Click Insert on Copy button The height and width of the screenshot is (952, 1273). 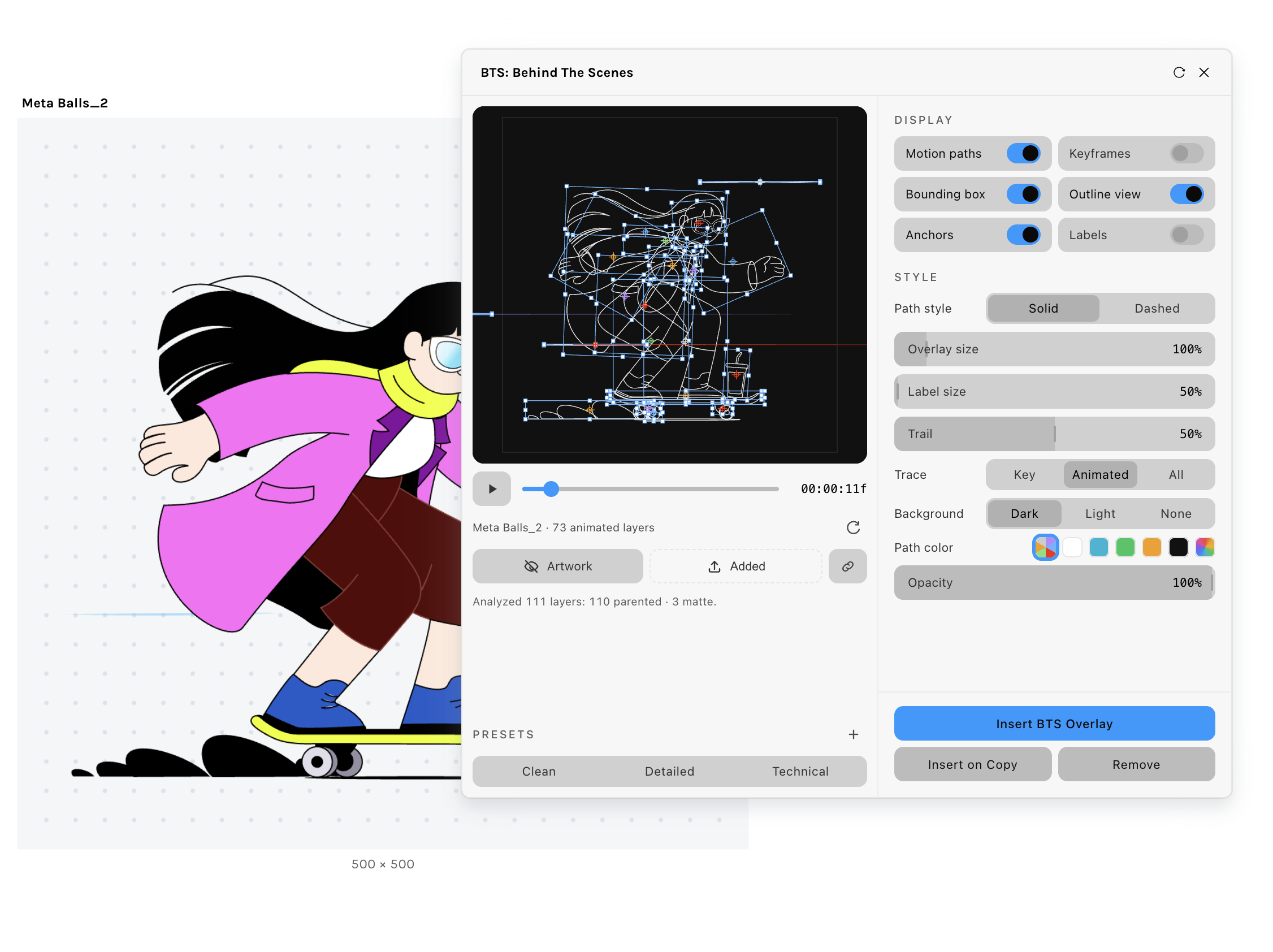(x=973, y=764)
